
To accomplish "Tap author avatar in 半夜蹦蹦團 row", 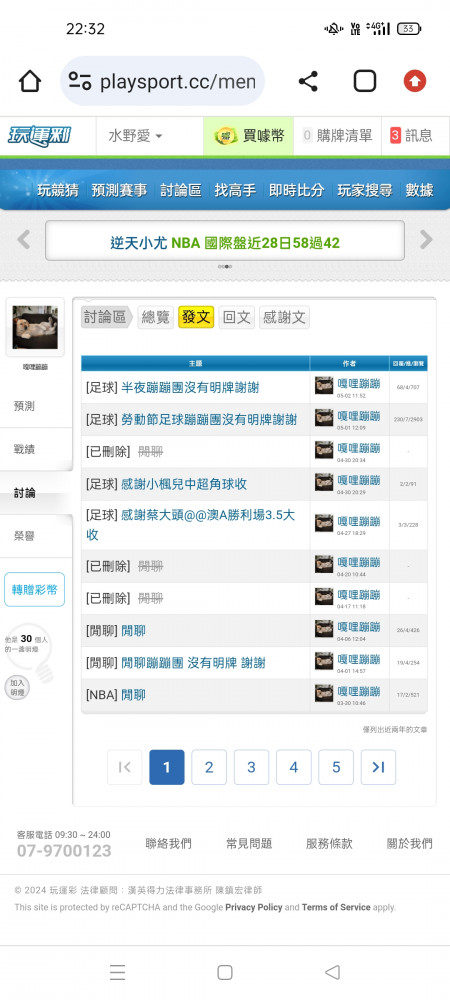I will tap(324, 385).
